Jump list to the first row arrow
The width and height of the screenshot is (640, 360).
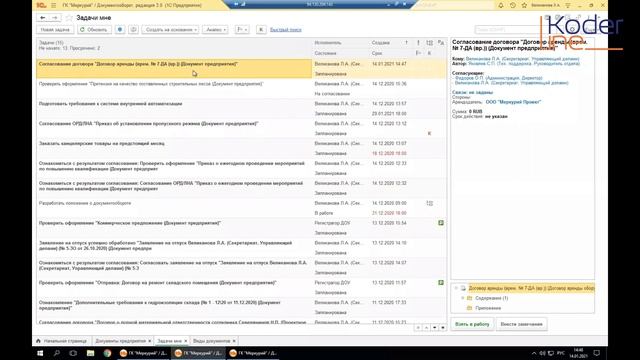click(418, 327)
